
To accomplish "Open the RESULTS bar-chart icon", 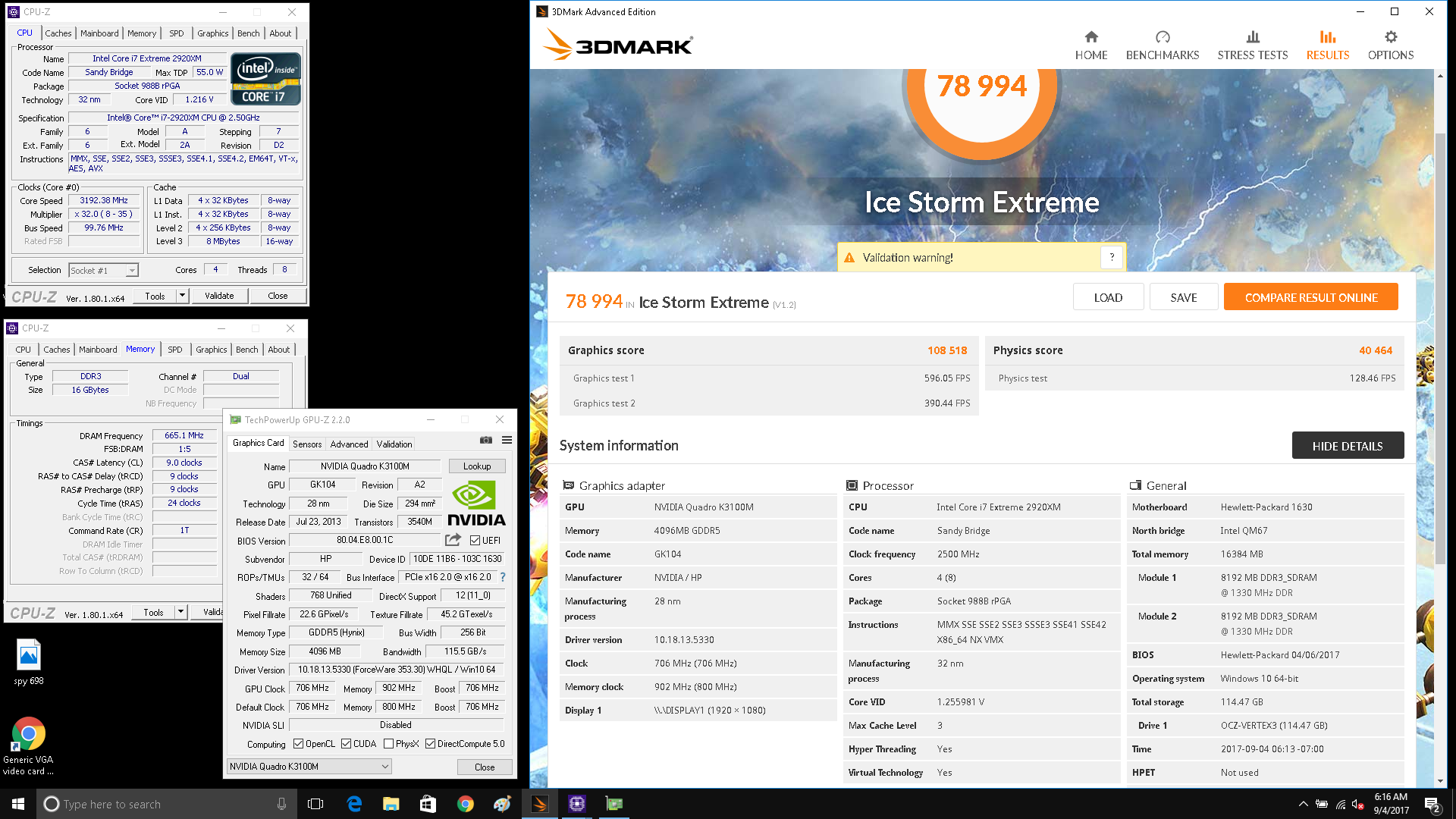I will (1327, 36).
